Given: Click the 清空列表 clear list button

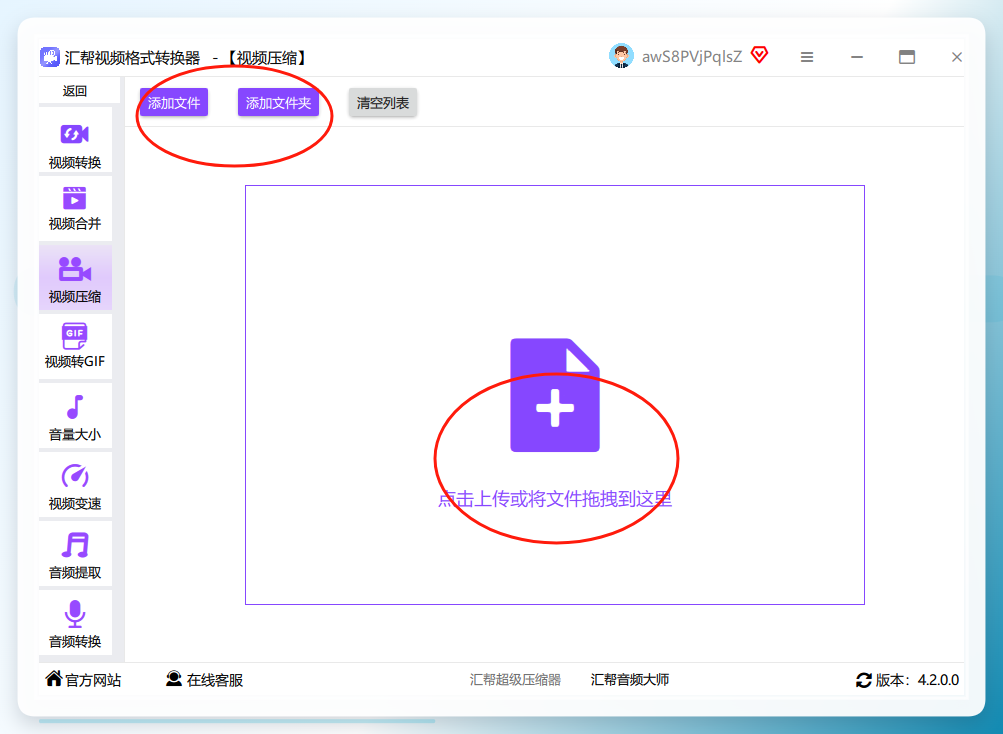Looking at the screenshot, I should pos(383,102).
